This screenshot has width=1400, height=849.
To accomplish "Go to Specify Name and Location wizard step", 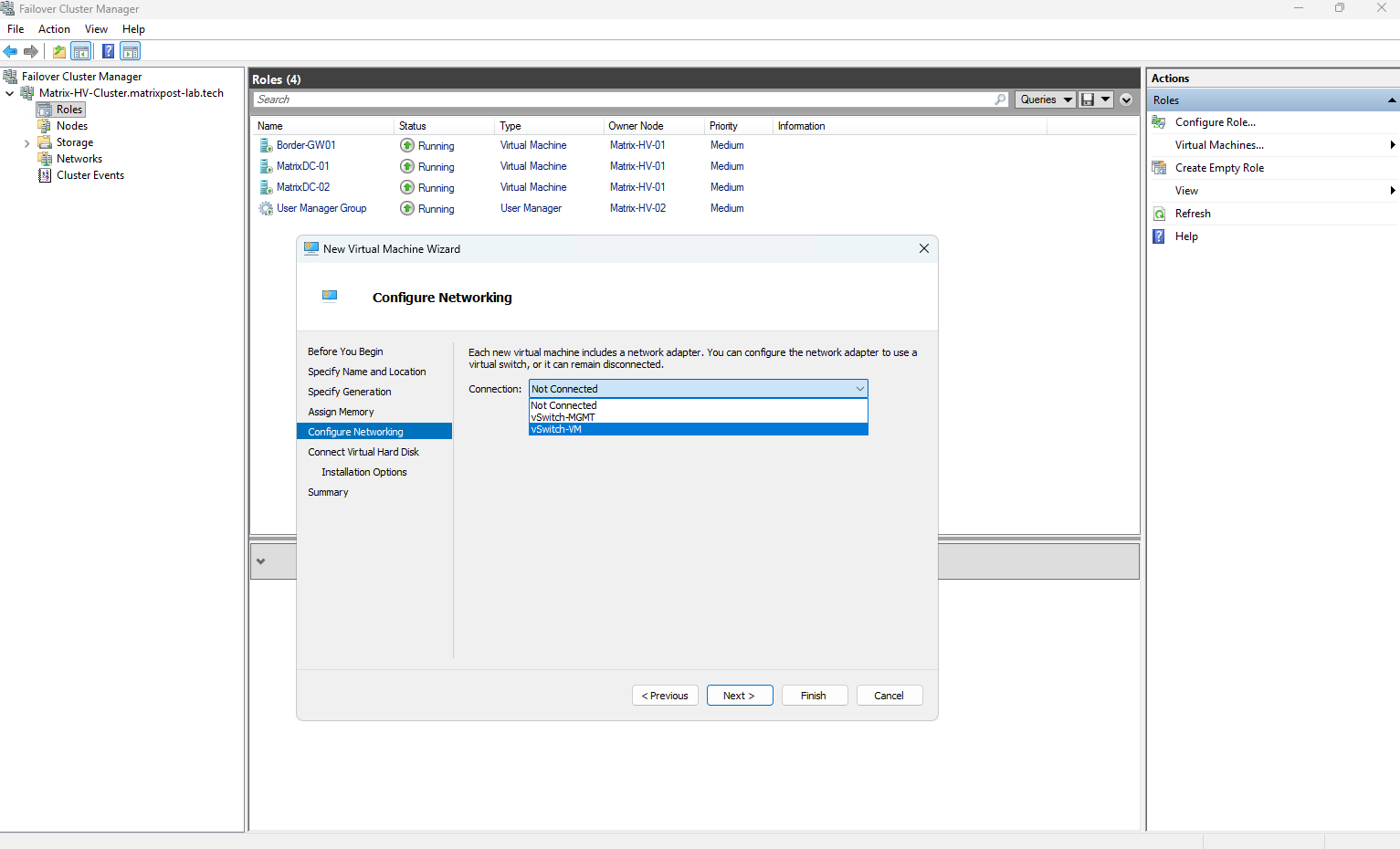I will point(367,372).
